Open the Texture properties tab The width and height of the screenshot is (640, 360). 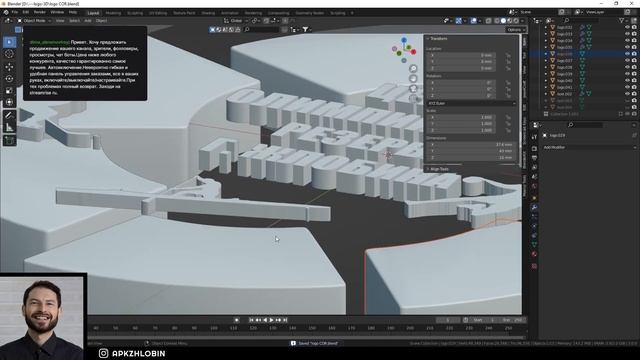[x=534, y=266]
